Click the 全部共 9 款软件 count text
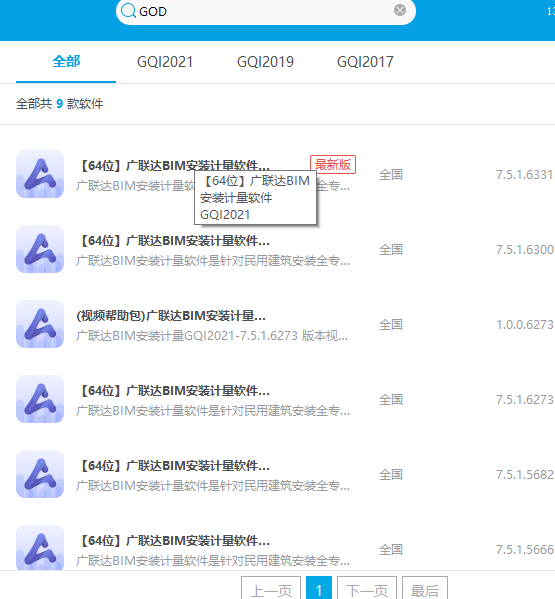The width and height of the screenshot is (555, 599). point(60,104)
